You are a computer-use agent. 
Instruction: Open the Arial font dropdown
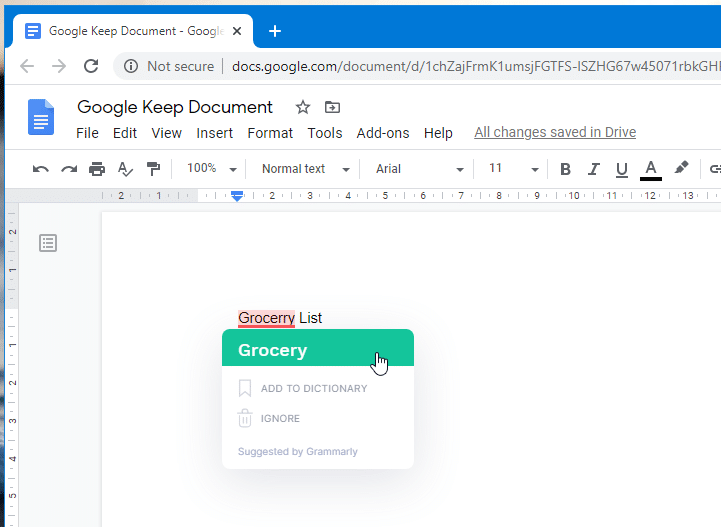(419, 169)
